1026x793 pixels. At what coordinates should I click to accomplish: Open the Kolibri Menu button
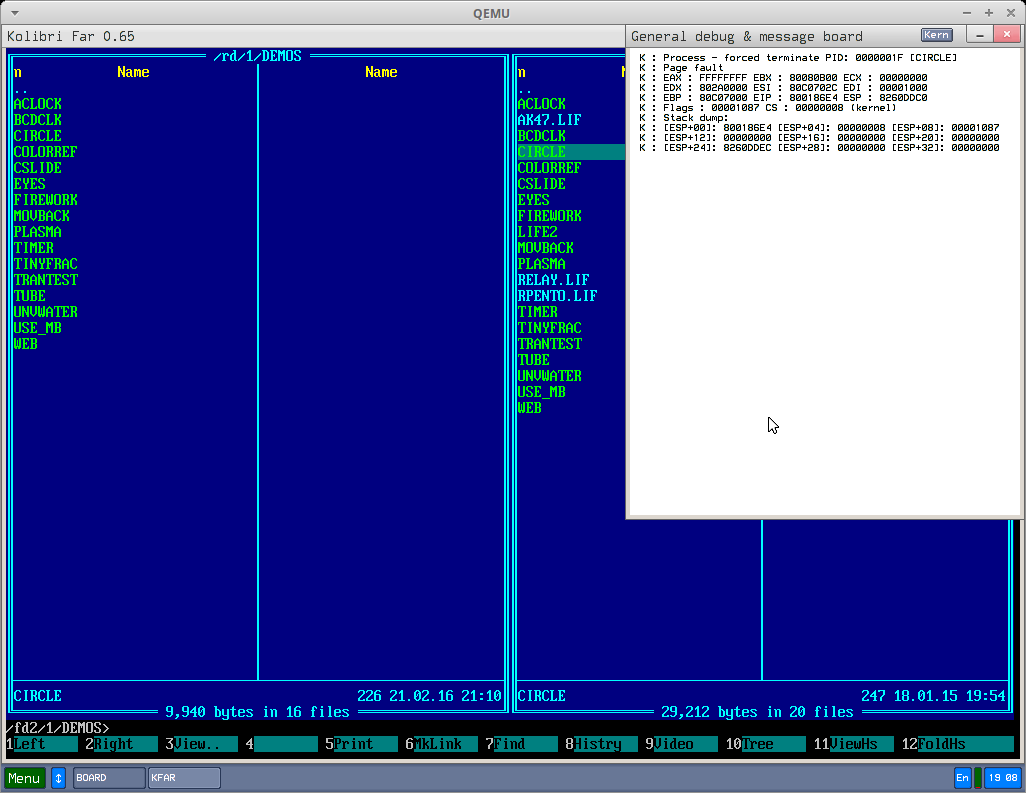pyautogui.click(x=25, y=778)
